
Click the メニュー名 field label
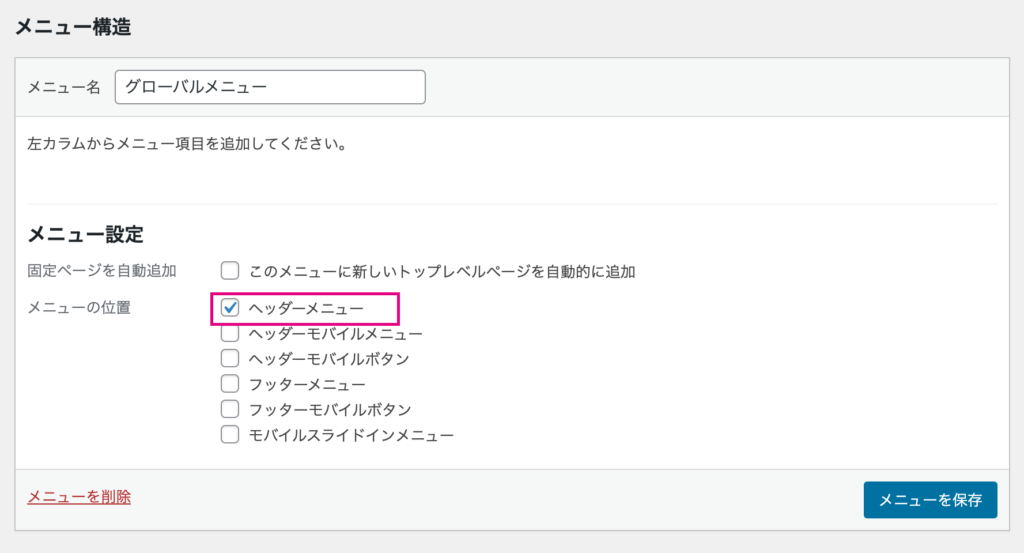pos(64,87)
